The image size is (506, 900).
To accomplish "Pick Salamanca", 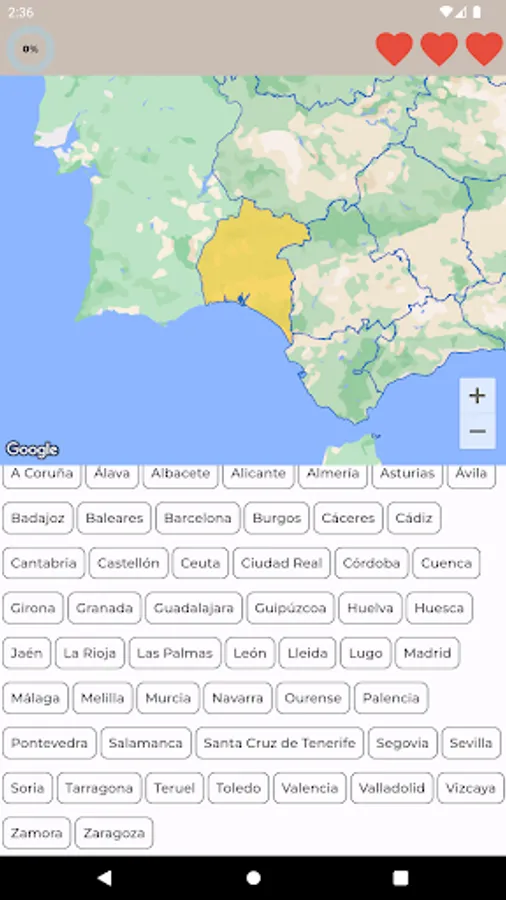I will (146, 743).
